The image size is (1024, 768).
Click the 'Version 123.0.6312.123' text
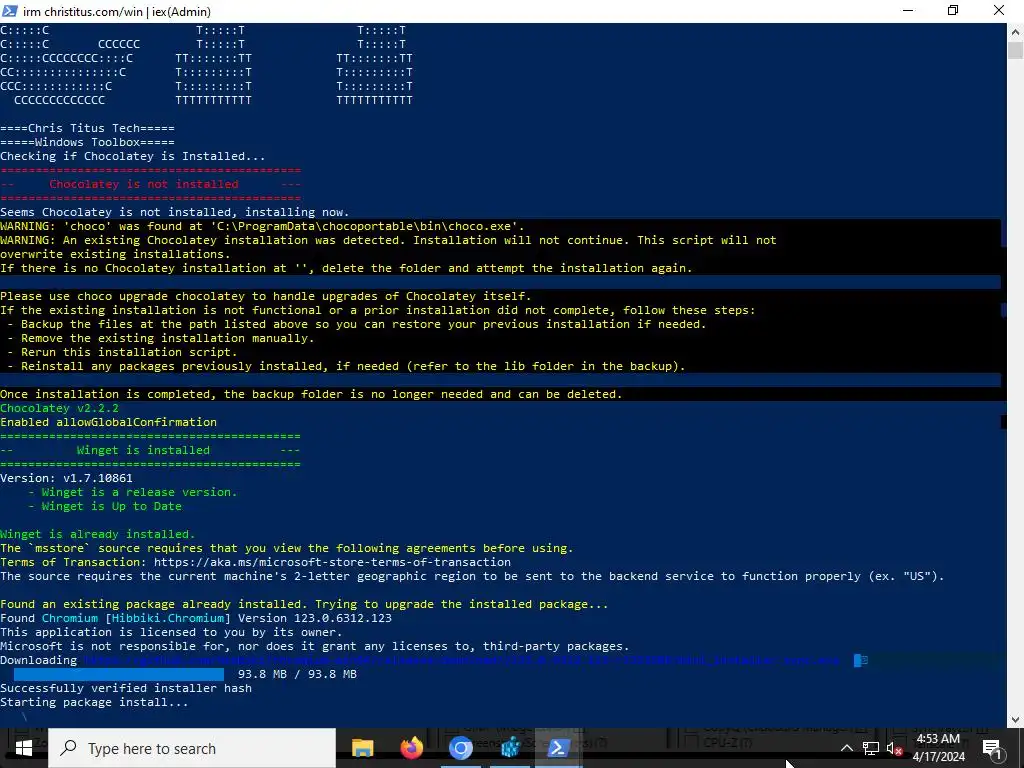315,618
